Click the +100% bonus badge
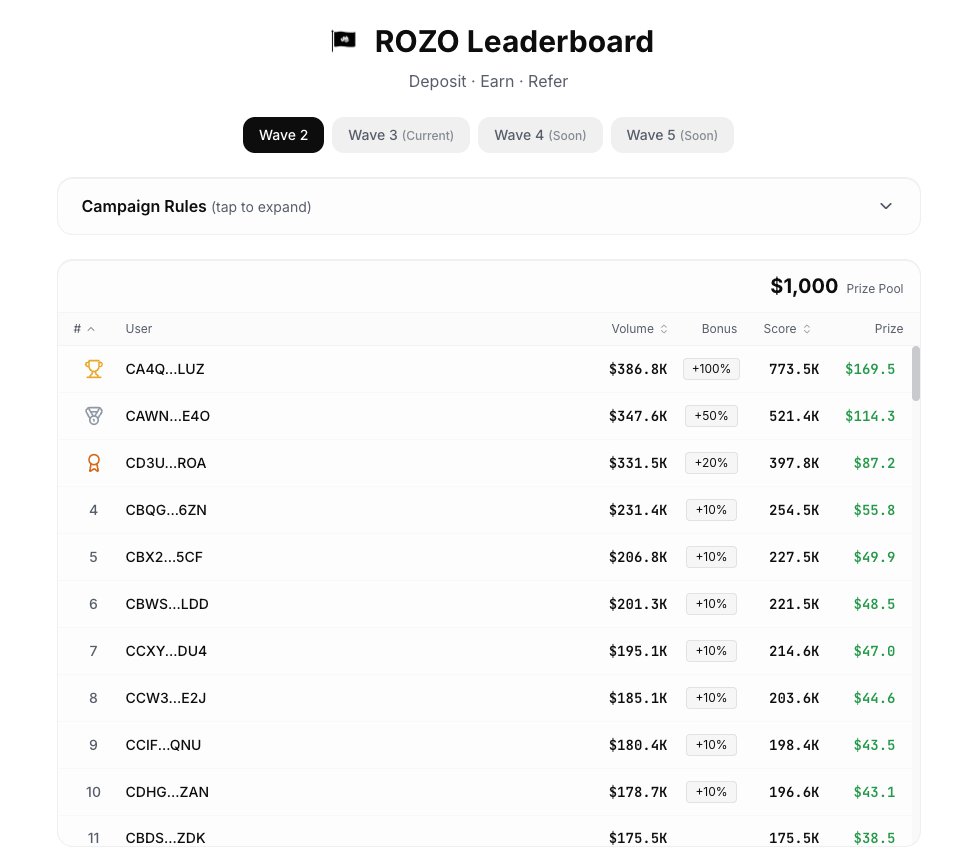 [711, 369]
